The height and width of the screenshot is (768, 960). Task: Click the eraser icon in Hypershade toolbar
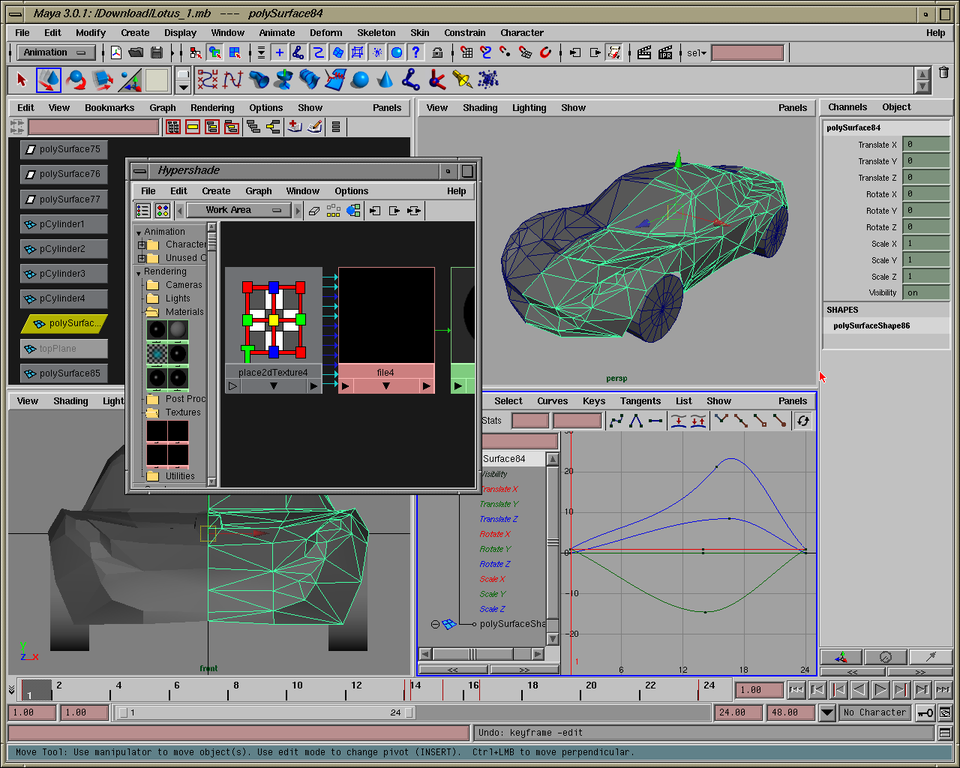coord(314,210)
